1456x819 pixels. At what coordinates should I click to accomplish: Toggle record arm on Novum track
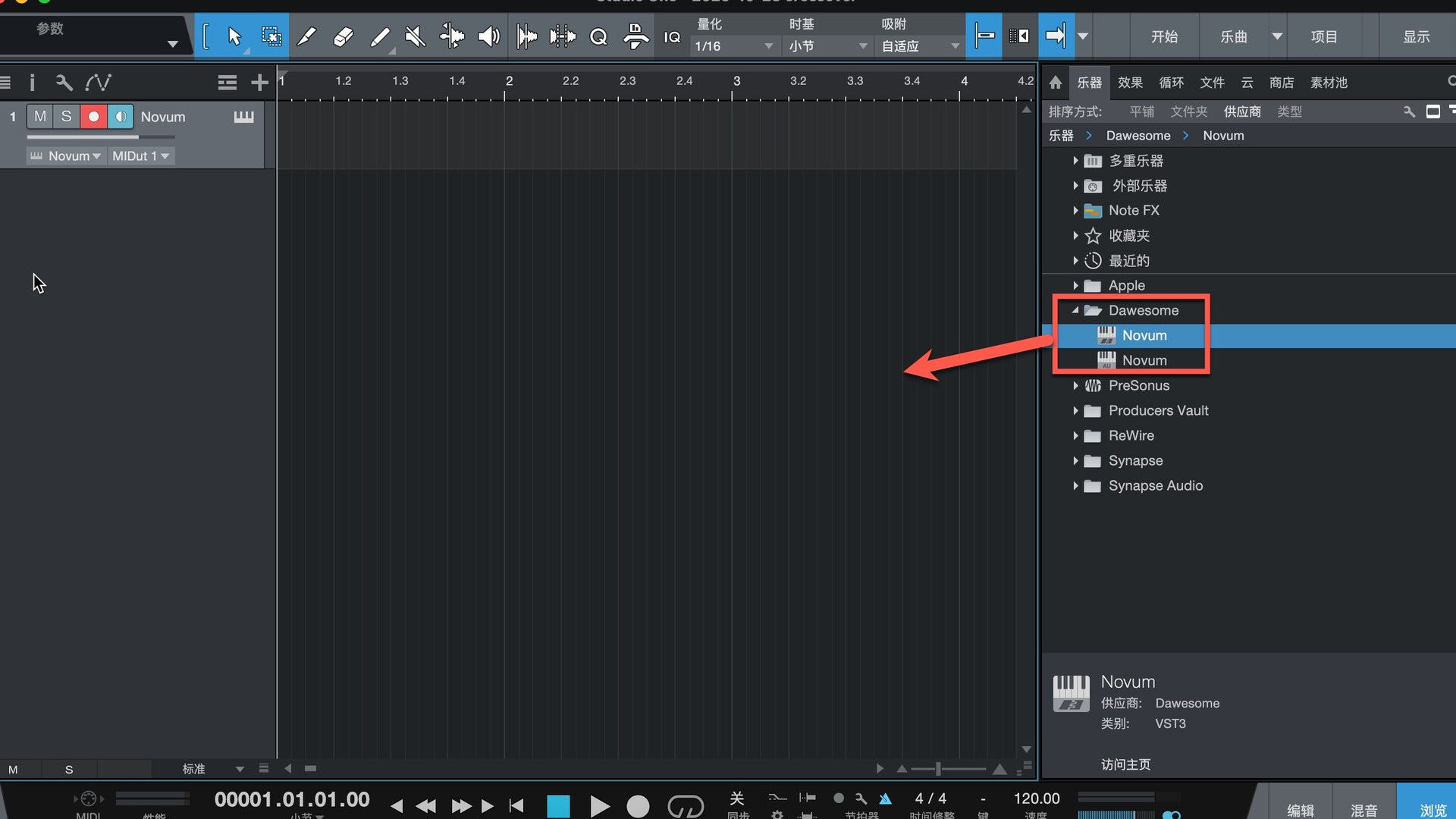click(93, 116)
